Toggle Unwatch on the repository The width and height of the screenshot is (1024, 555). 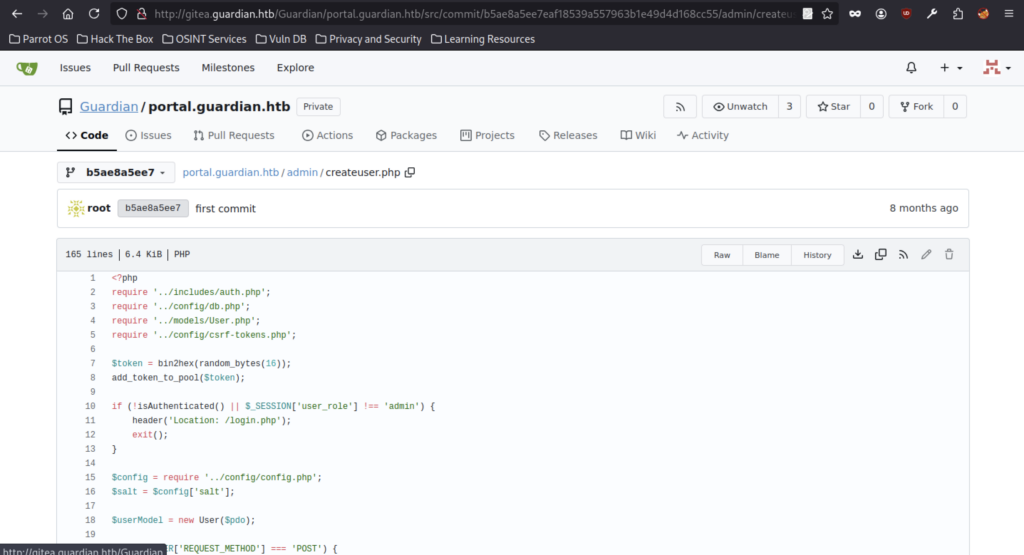tap(740, 107)
